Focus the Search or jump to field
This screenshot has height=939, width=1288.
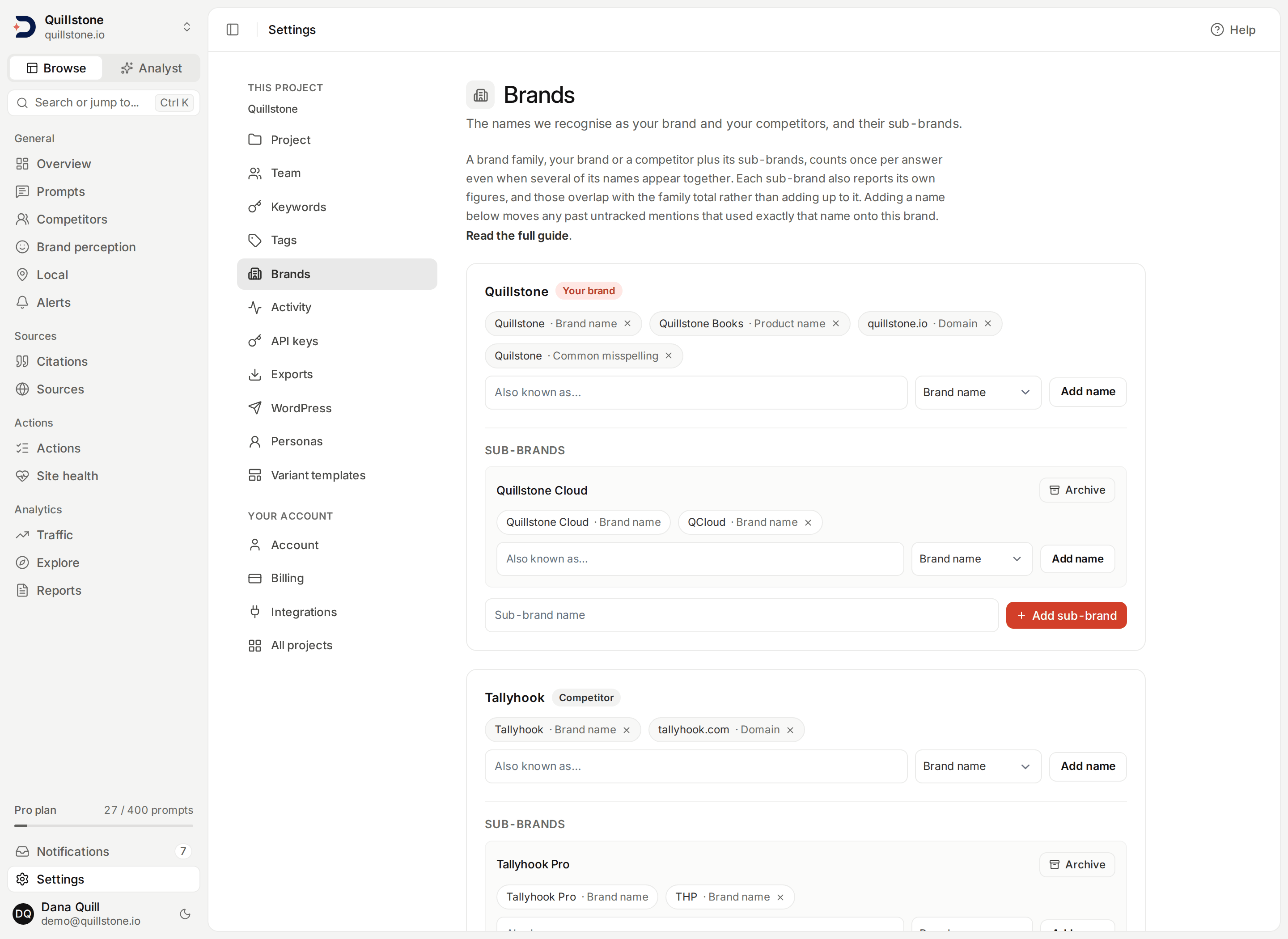(104, 103)
